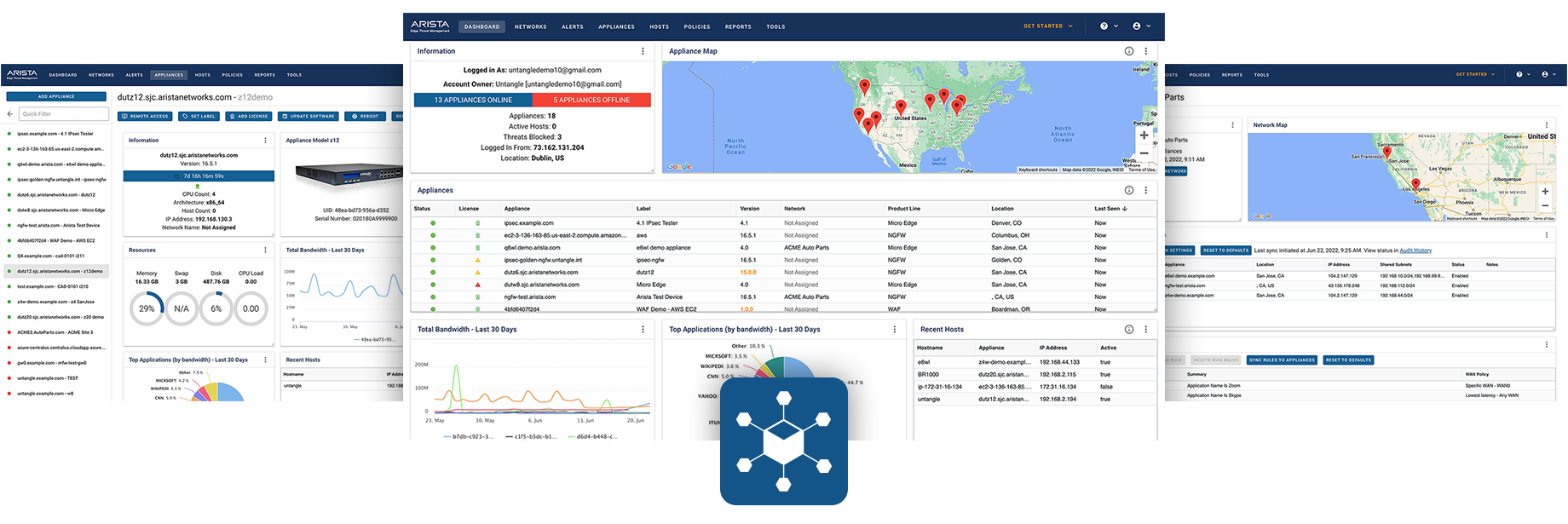1568x524 pixels.
Task: Open the Information panel kebab menu
Action: (x=643, y=51)
